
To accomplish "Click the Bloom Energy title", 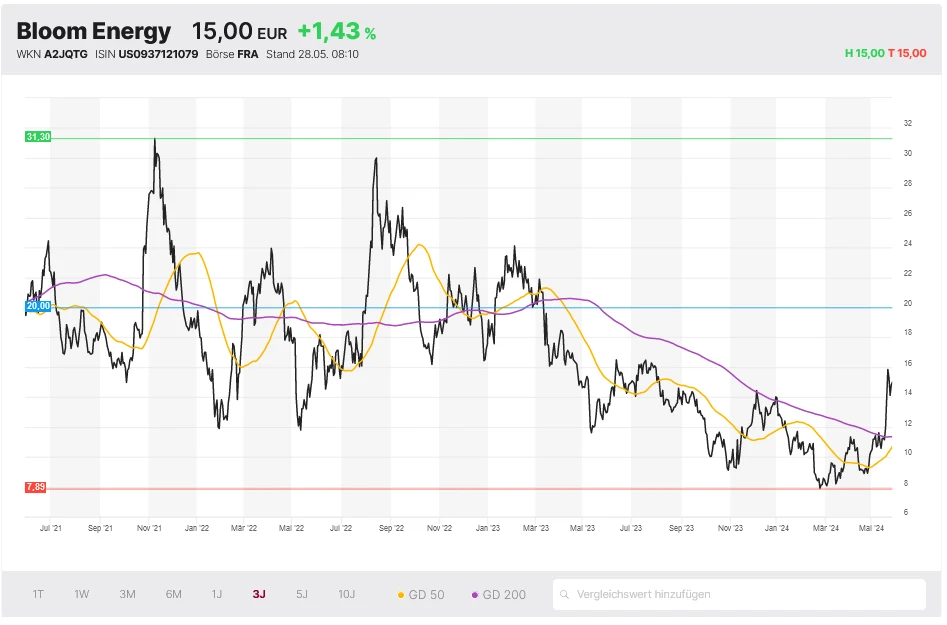I will click(94, 32).
